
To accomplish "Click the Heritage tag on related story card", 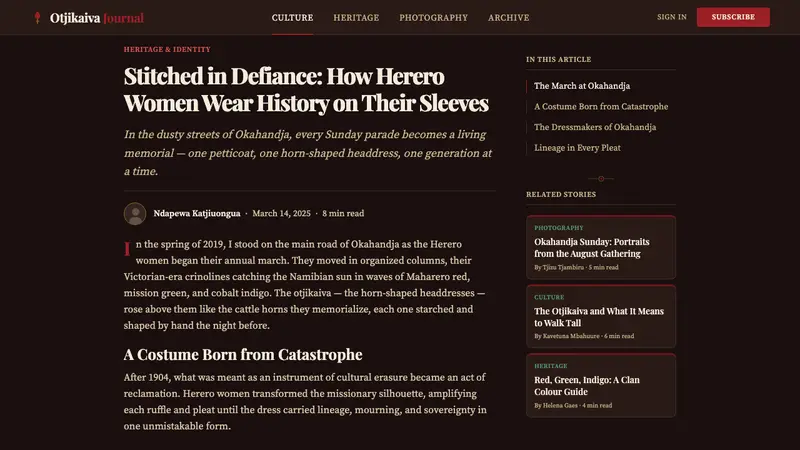I will click(551, 366).
